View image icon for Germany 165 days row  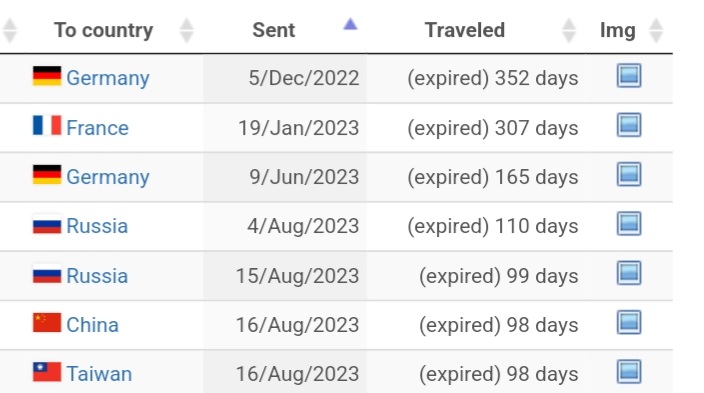(x=629, y=174)
